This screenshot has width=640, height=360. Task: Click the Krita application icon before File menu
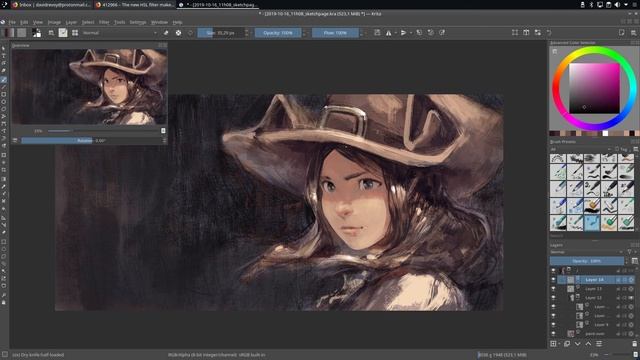click(x=3, y=22)
